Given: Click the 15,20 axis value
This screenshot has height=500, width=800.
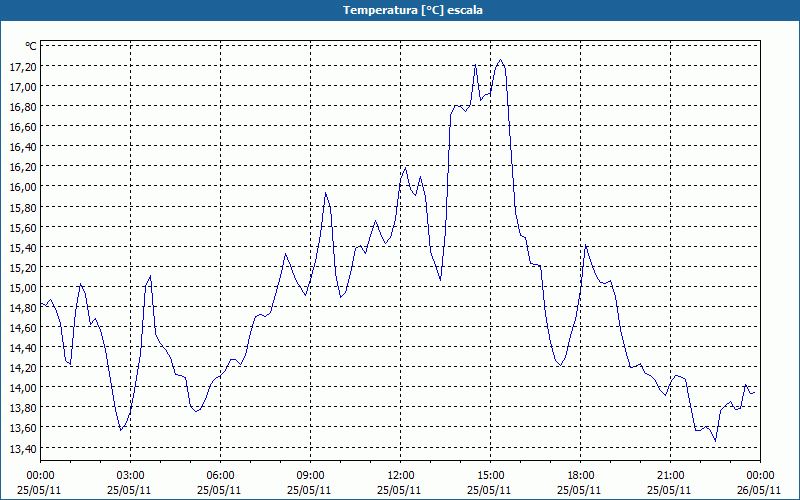Looking at the screenshot, I should pyautogui.click(x=23, y=267).
